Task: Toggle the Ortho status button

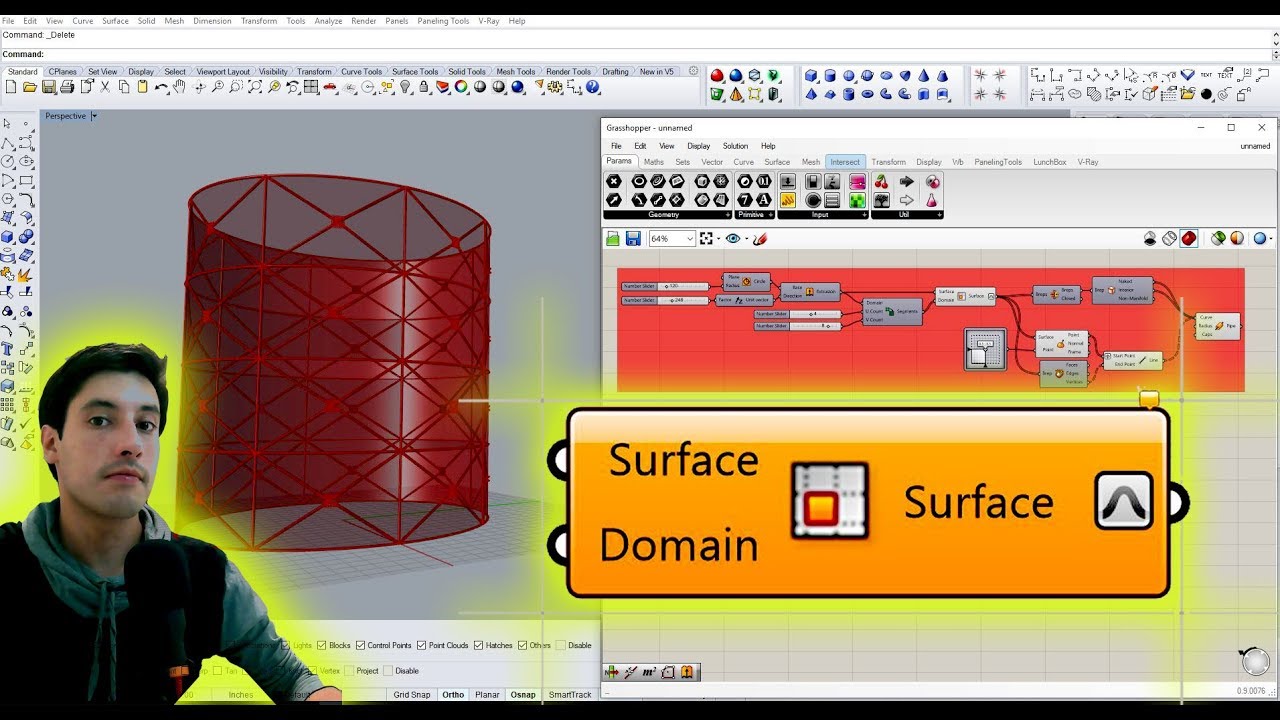Action: pos(453,694)
